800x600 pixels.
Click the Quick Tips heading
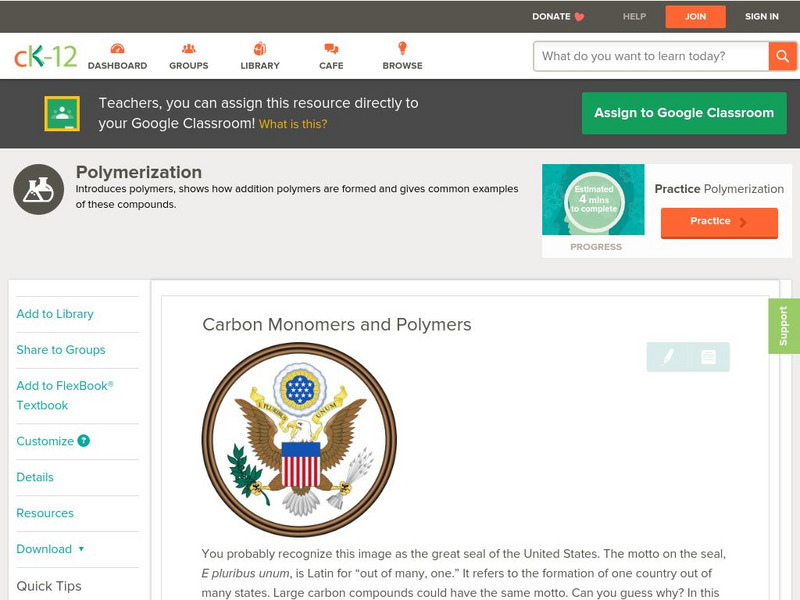[49, 586]
